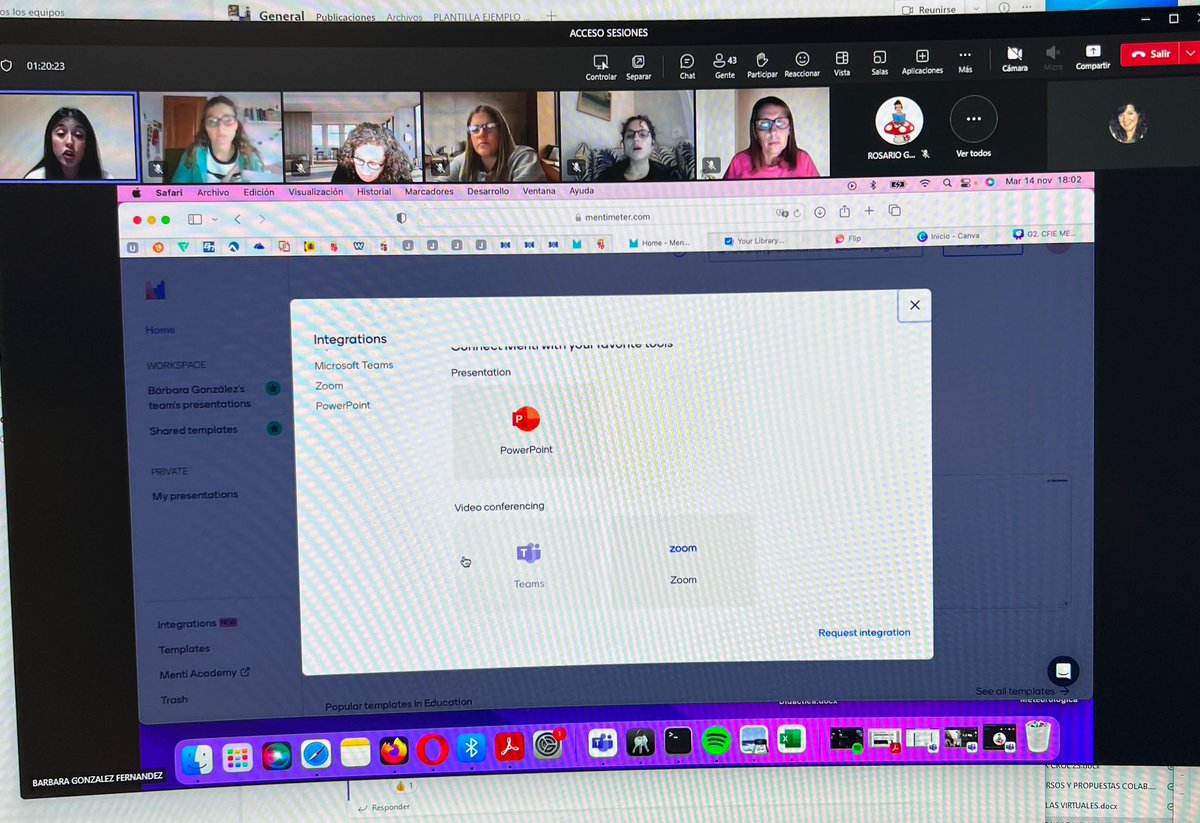Open the Mentimeter help chat bubble
Image resolution: width=1200 pixels, height=823 pixels.
pyautogui.click(x=1062, y=671)
